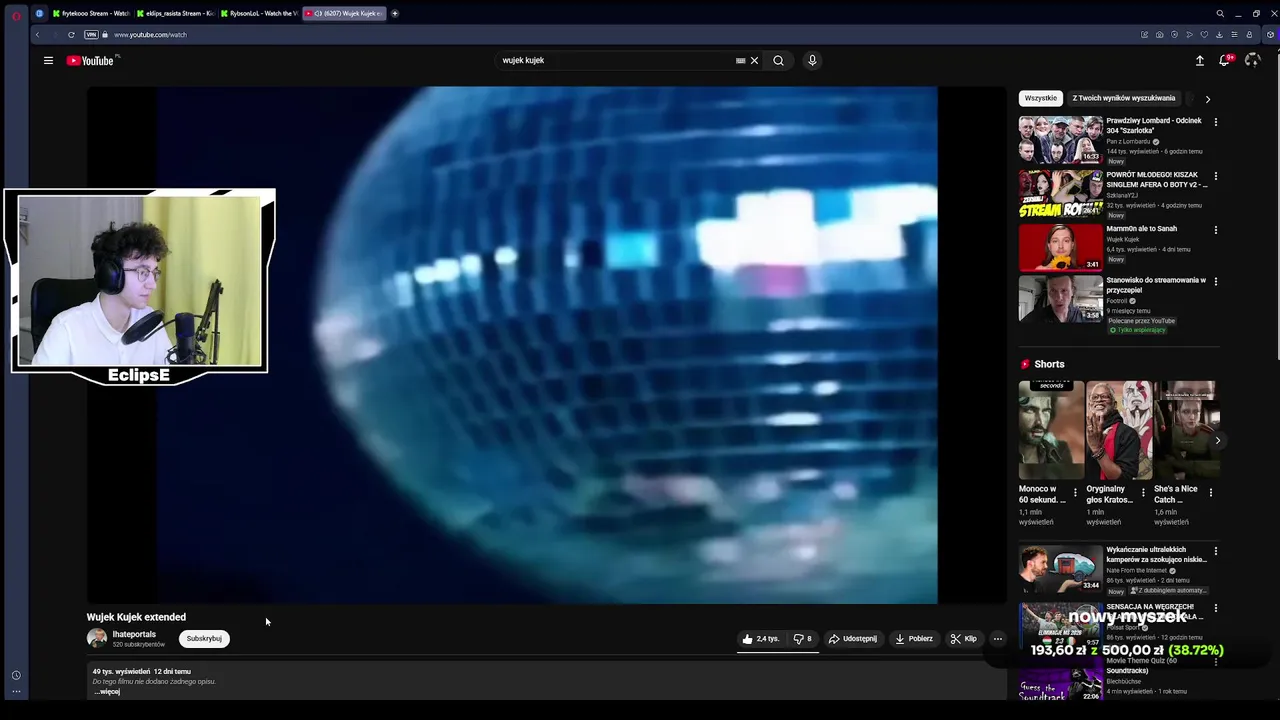The width and height of the screenshot is (1280, 720).
Task: Open Monoco w 60 sekund short thumbnail
Action: (x=1051, y=430)
